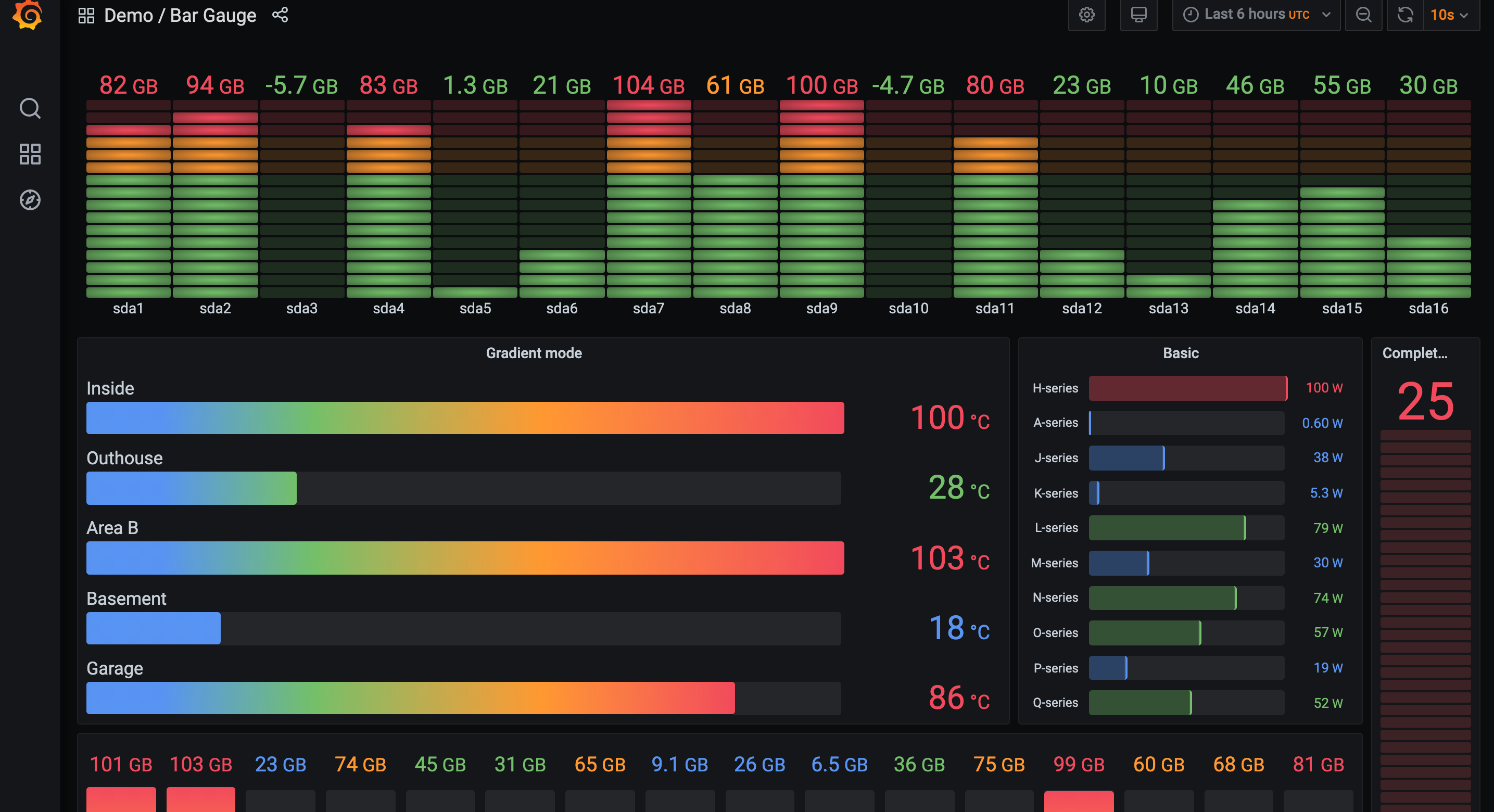1494x812 pixels.
Task: Click the dashboard grid icon beside title
Action: [x=86, y=15]
